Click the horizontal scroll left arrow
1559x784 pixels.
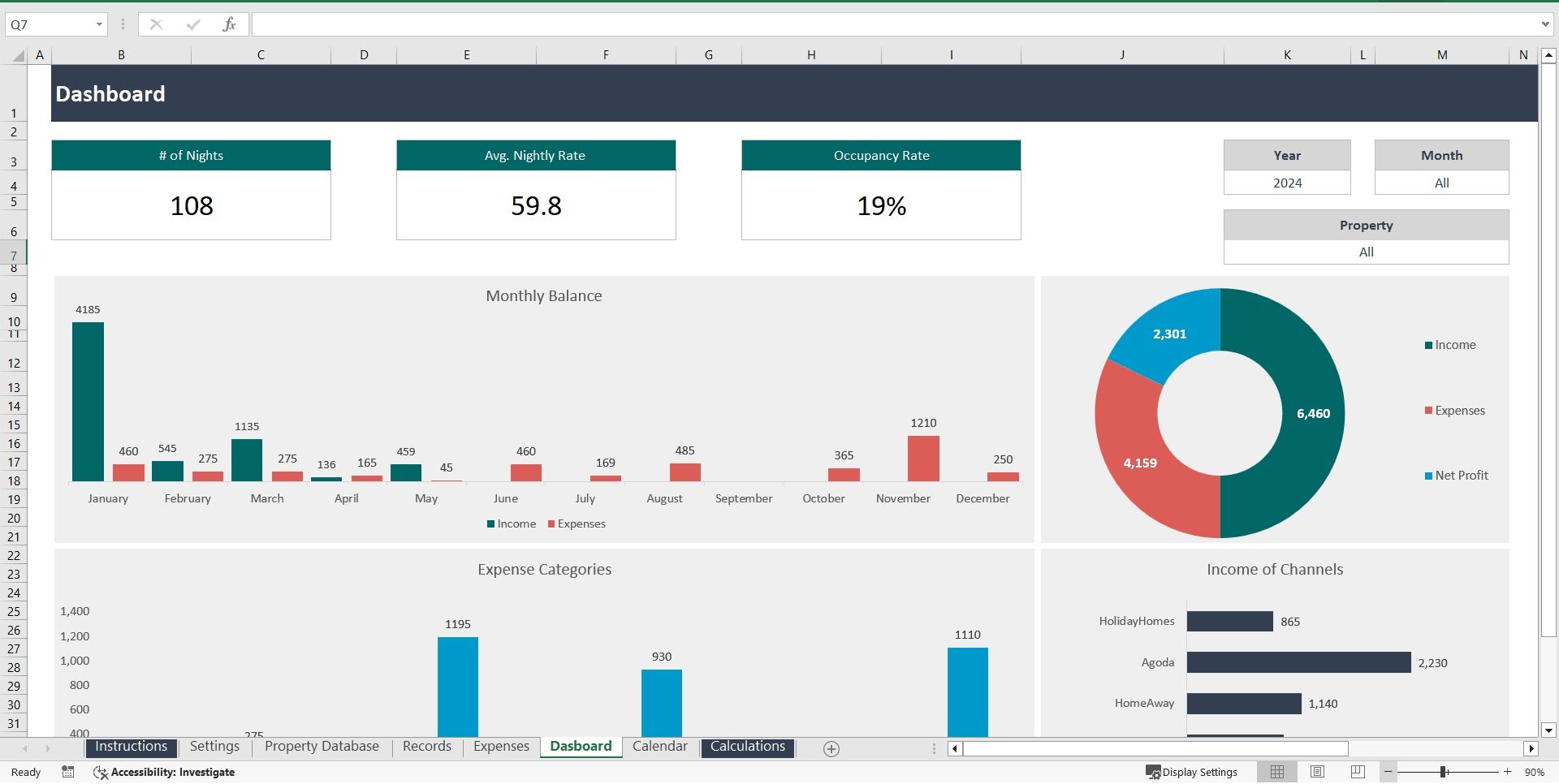955,748
